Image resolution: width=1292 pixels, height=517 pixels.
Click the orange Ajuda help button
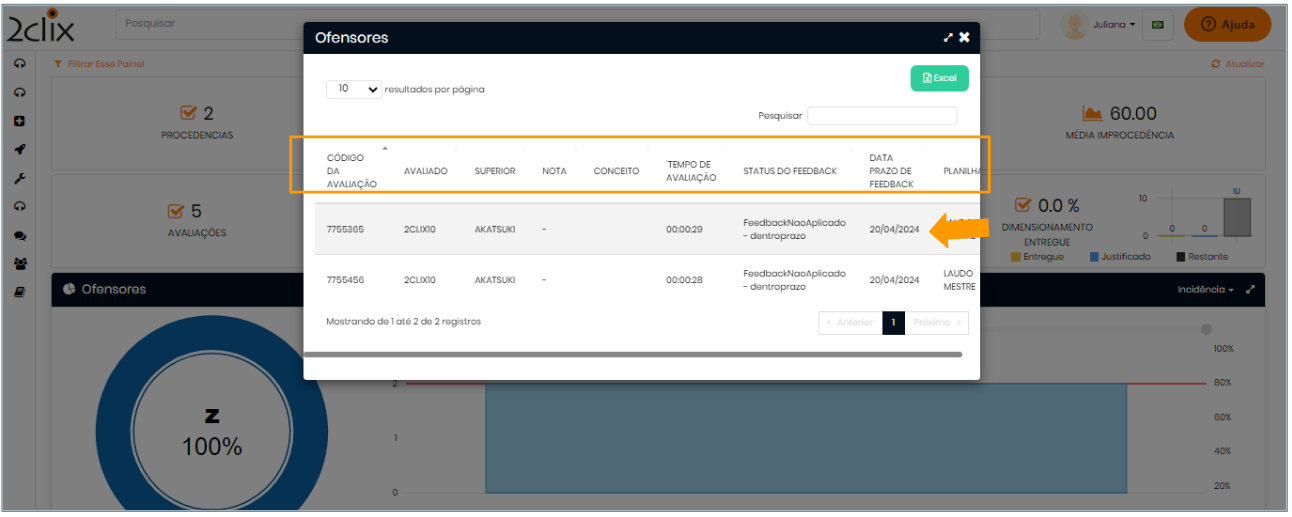tap(1227, 25)
